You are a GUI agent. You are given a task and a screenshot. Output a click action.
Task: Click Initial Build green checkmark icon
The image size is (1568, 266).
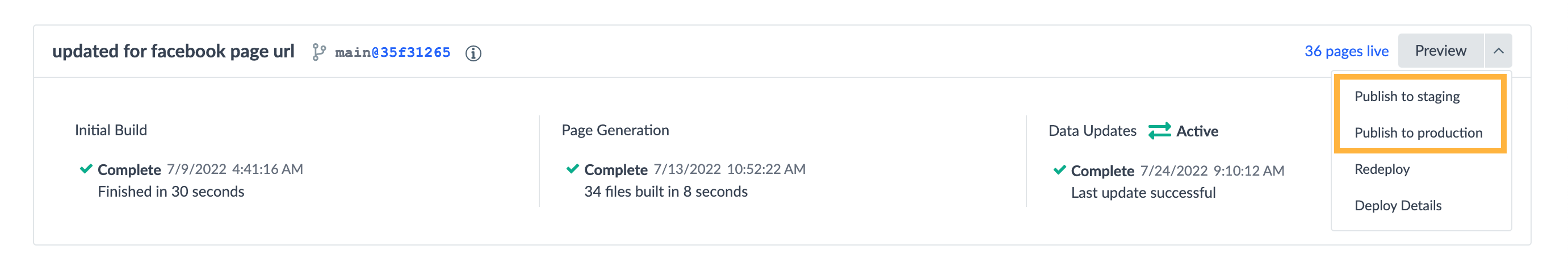86,169
